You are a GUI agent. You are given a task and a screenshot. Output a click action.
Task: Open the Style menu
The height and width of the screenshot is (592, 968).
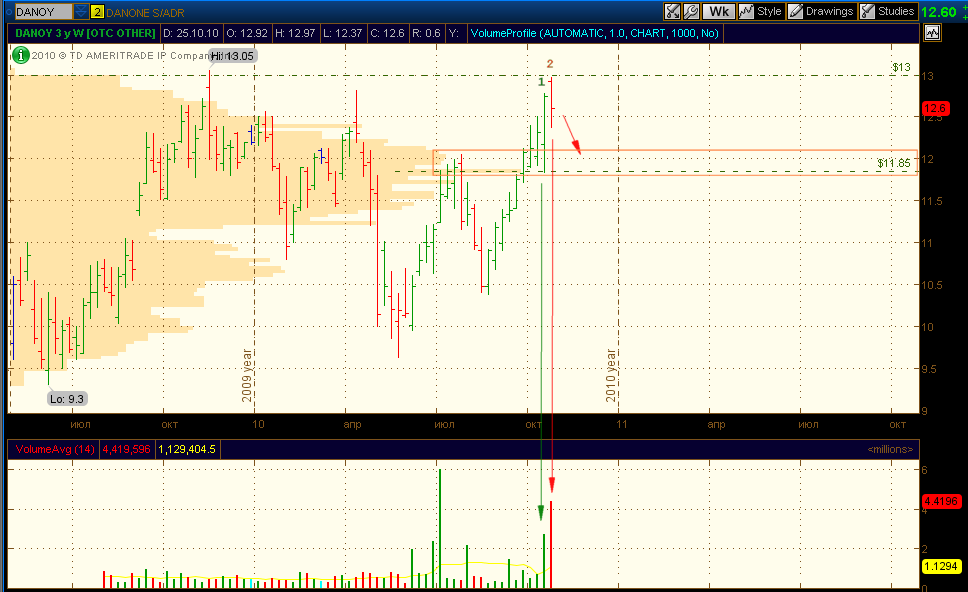coord(761,11)
